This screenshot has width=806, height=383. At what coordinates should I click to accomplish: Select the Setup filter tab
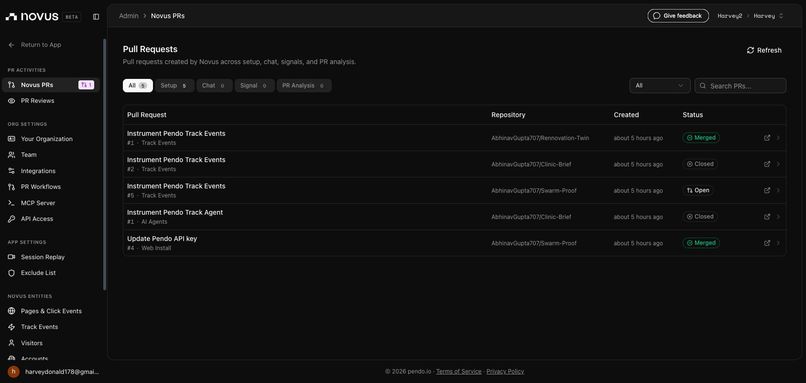[x=175, y=86]
